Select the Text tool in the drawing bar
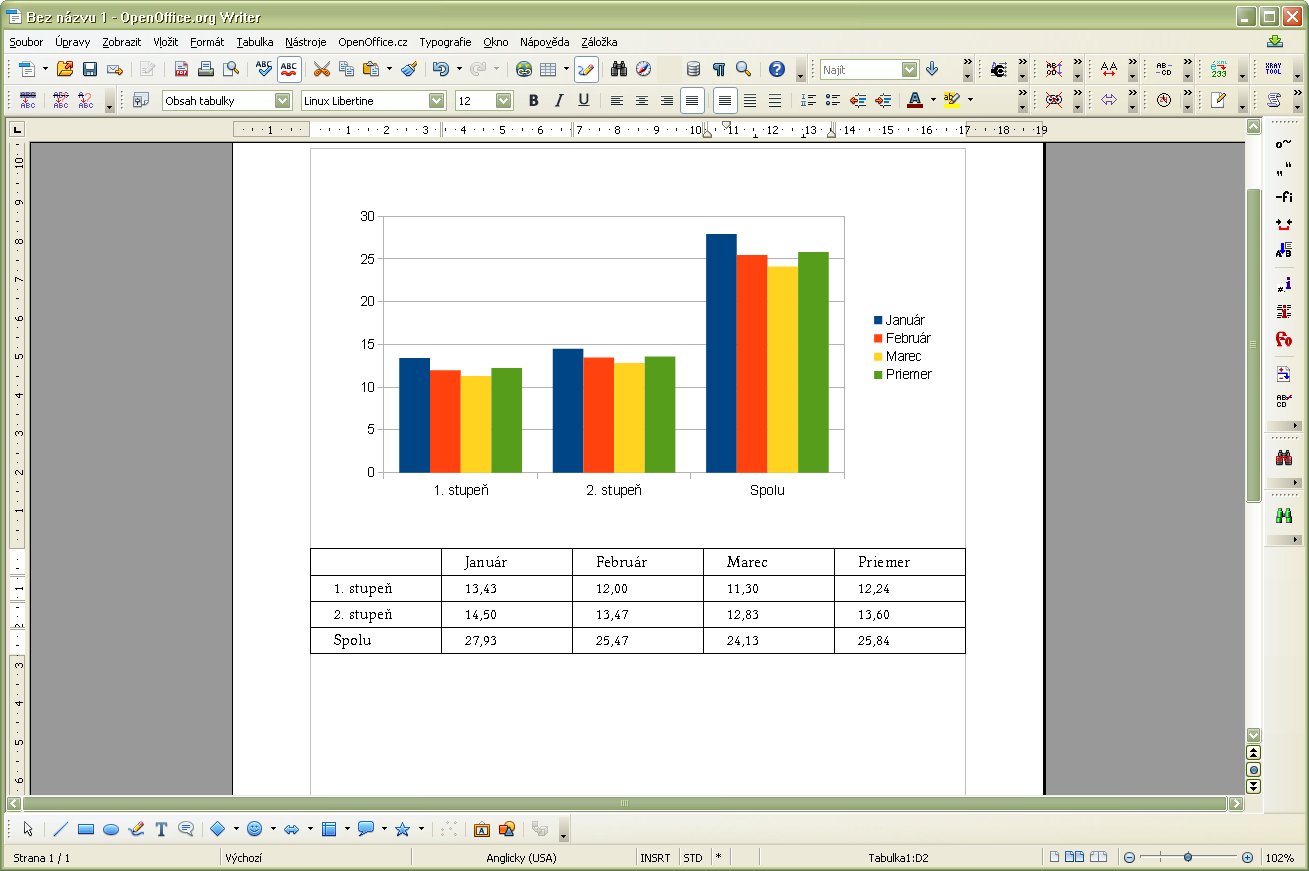The image size is (1309, 871). (x=161, y=829)
